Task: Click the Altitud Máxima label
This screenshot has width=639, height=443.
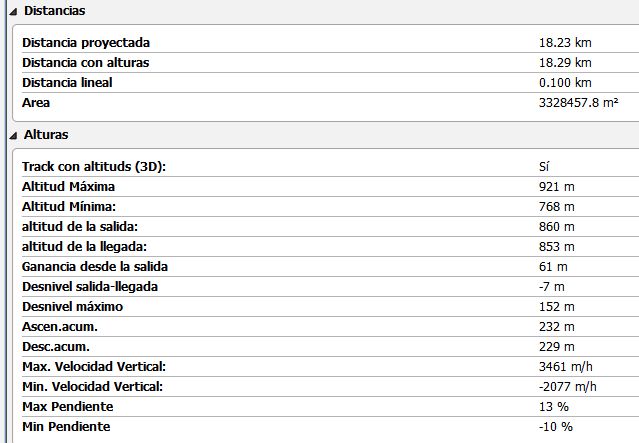Action: [x=69, y=187]
